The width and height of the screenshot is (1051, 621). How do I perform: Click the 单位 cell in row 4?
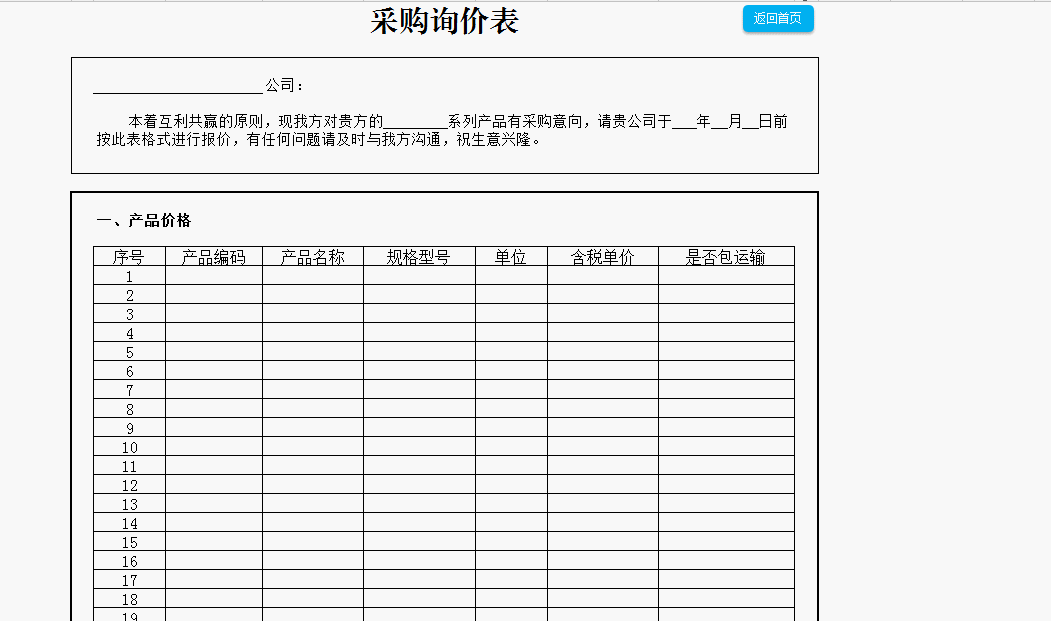[511, 333]
